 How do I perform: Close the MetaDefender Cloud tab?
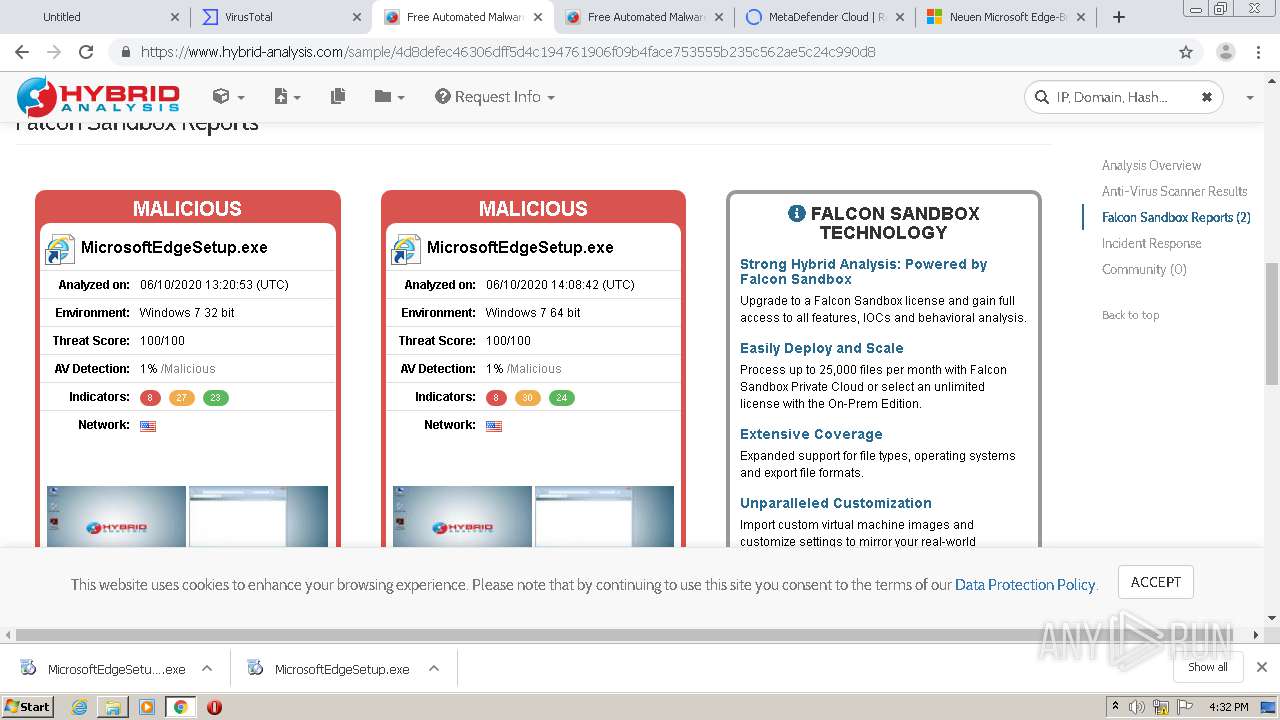point(899,17)
